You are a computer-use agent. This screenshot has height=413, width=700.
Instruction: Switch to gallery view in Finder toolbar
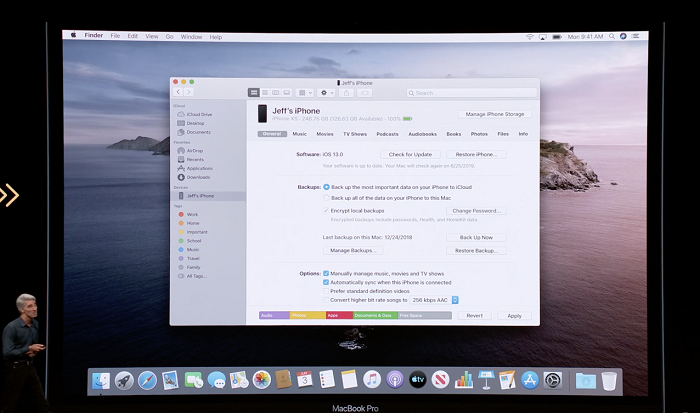[x=287, y=92]
